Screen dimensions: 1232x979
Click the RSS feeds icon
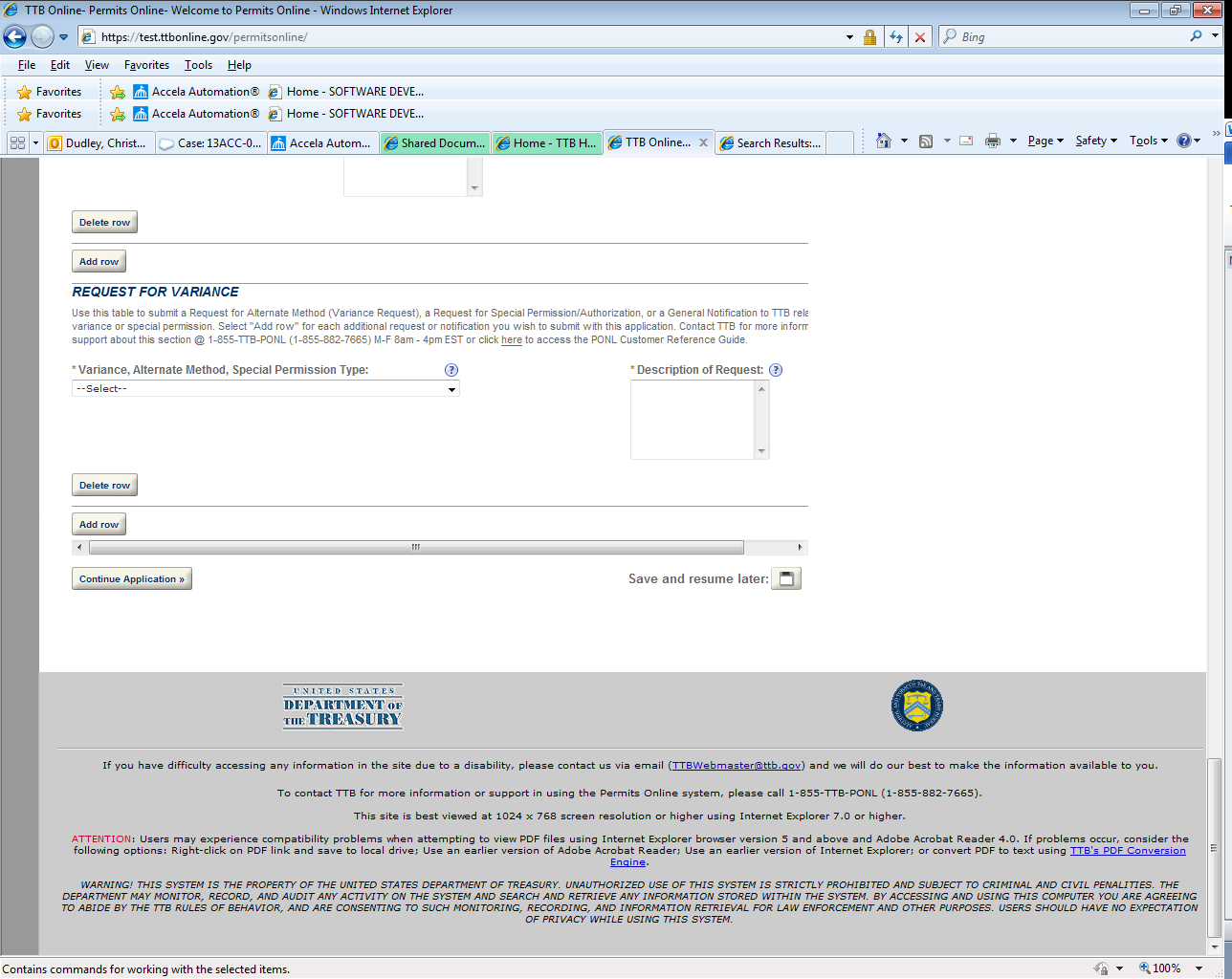coord(926,141)
